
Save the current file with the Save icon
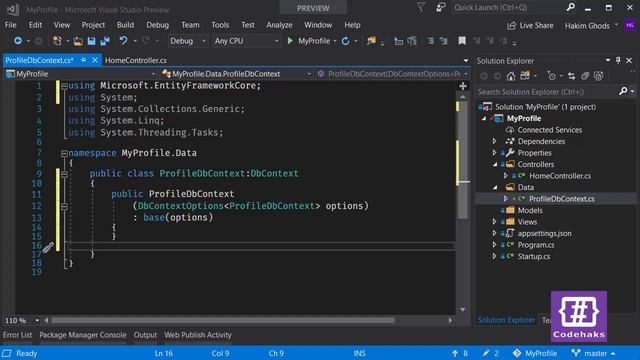91,41
